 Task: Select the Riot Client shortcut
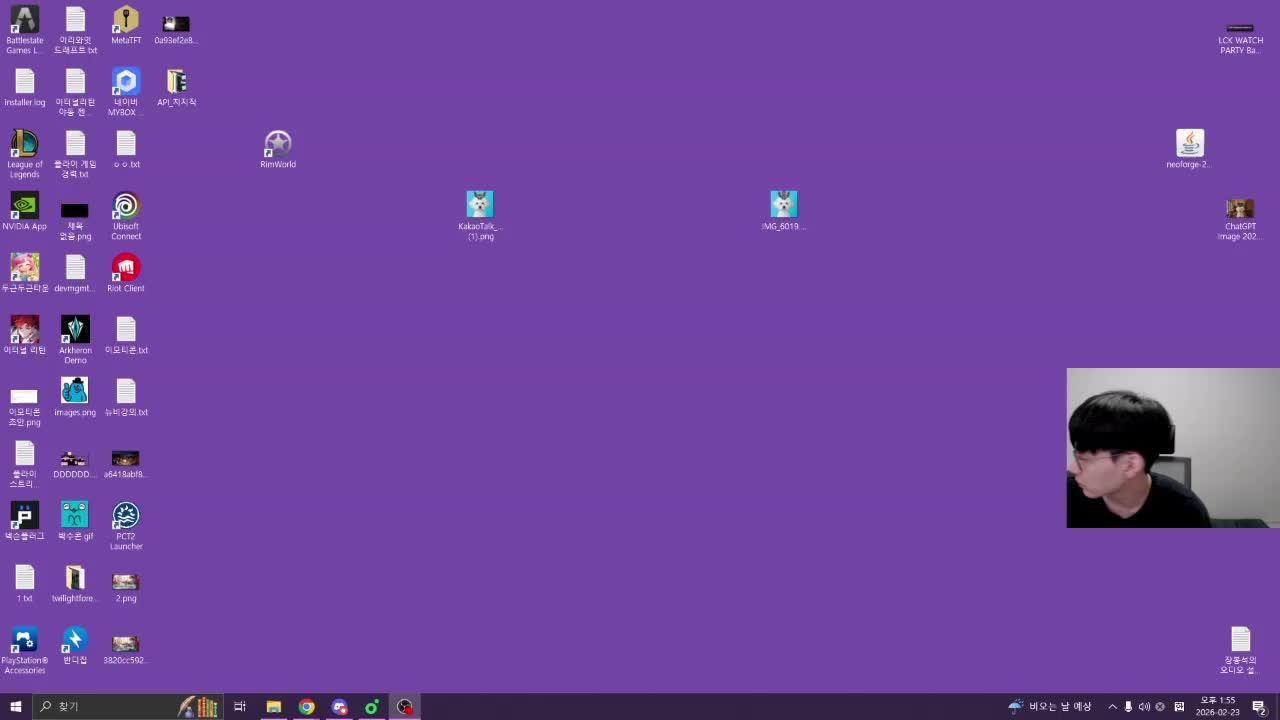pyautogui.click(x=126, y=273)
